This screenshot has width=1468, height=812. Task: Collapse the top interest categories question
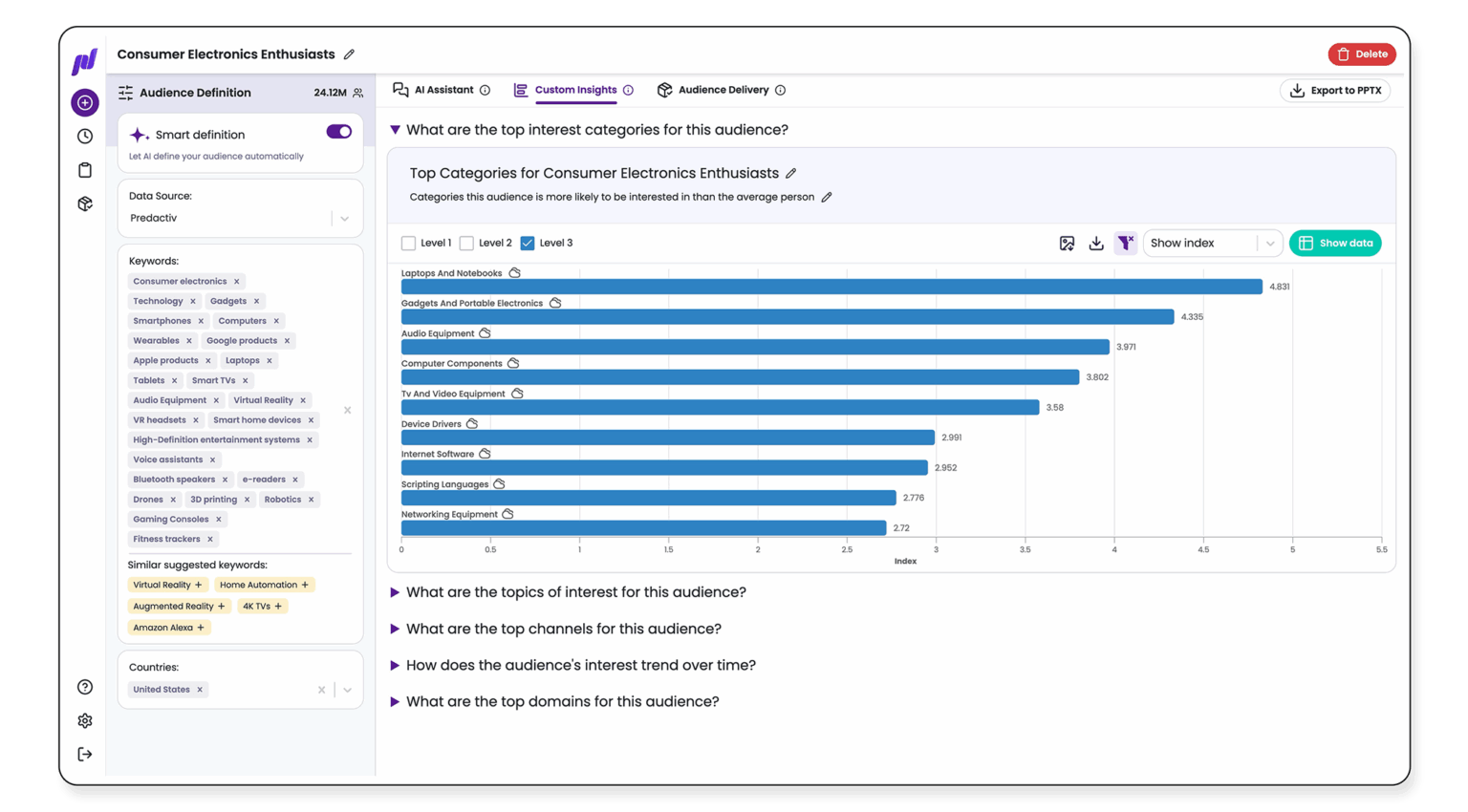[396, 129]
